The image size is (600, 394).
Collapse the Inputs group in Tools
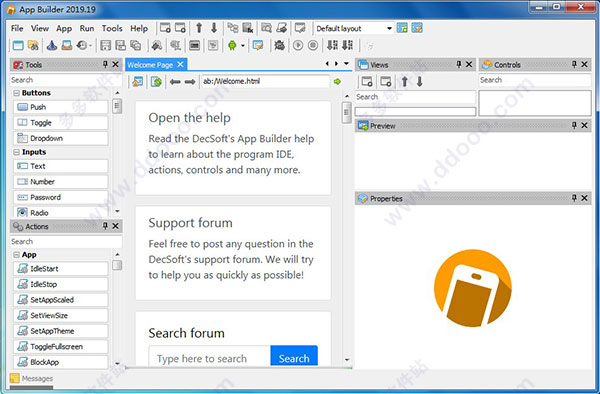16,152
